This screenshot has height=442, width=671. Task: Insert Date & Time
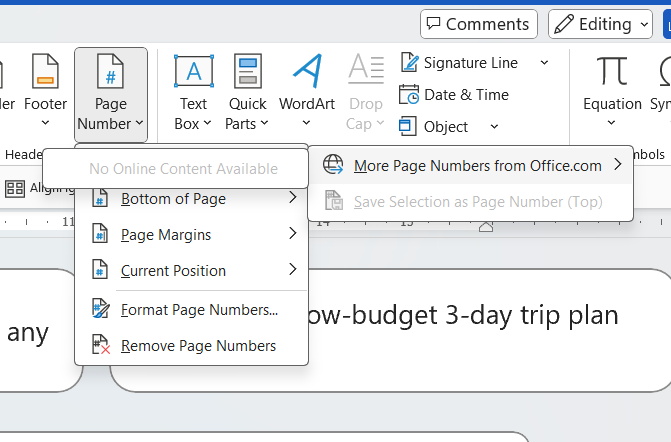pos(454,95)
